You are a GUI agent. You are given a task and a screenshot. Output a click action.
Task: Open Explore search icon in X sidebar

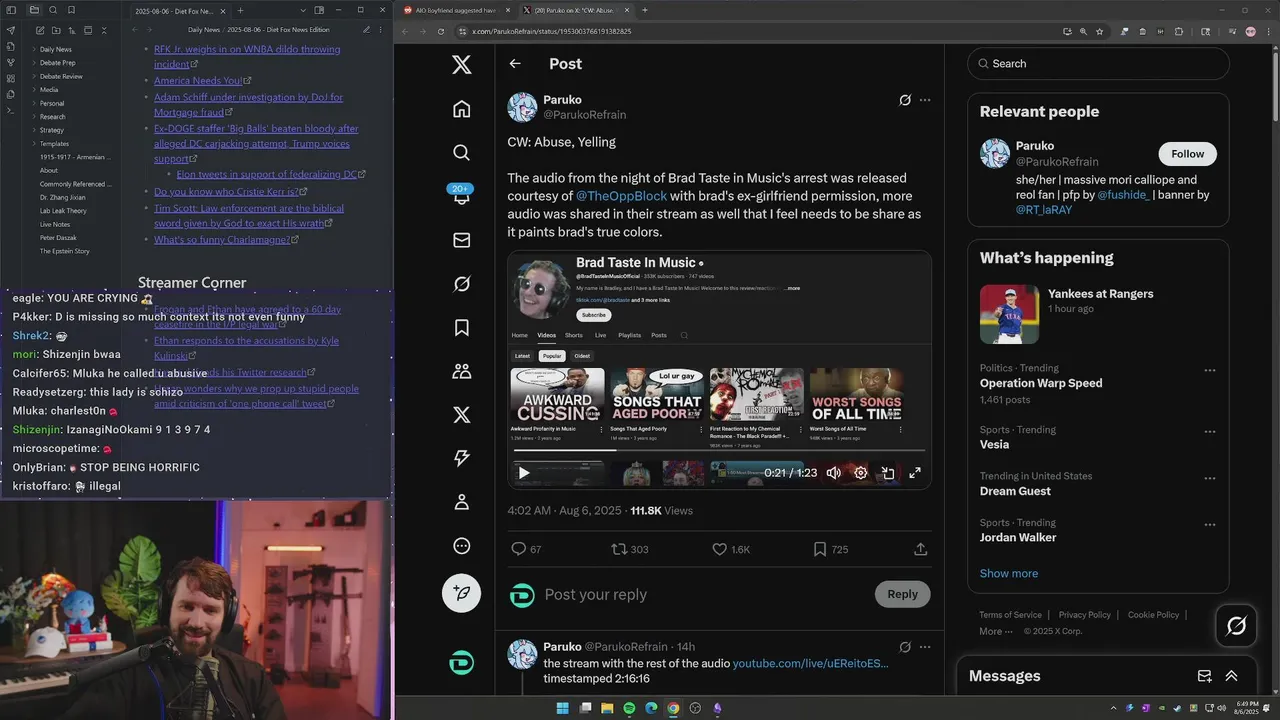coord(461,153)
